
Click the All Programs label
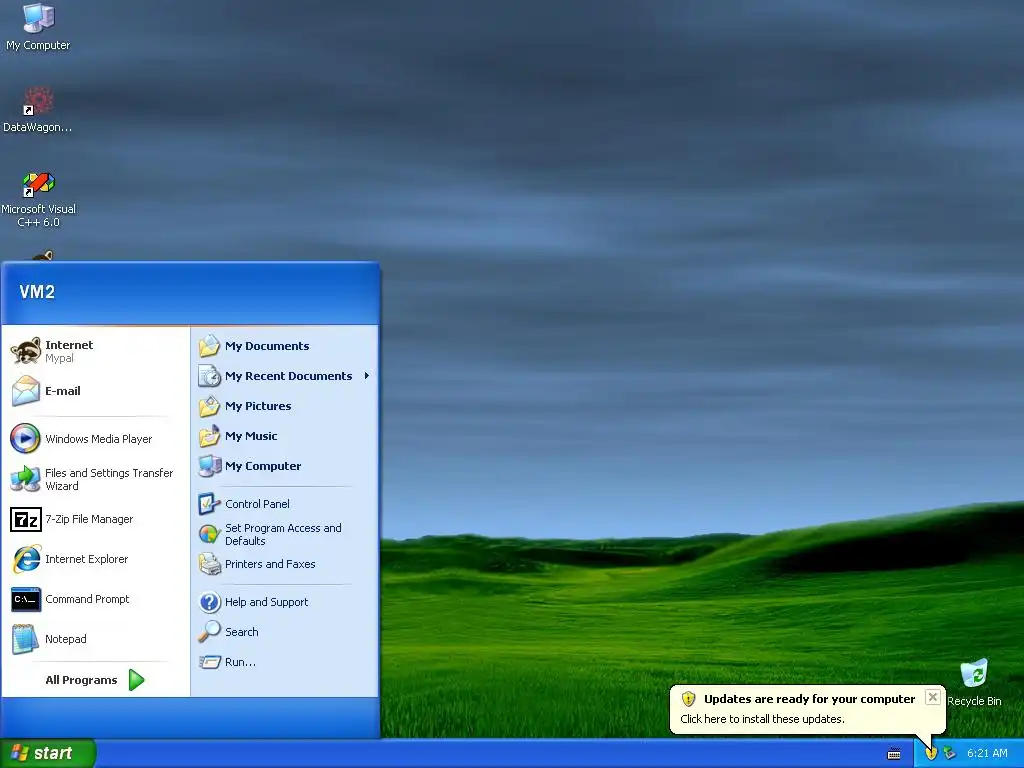pyautogui.click(x=81, y=680)
